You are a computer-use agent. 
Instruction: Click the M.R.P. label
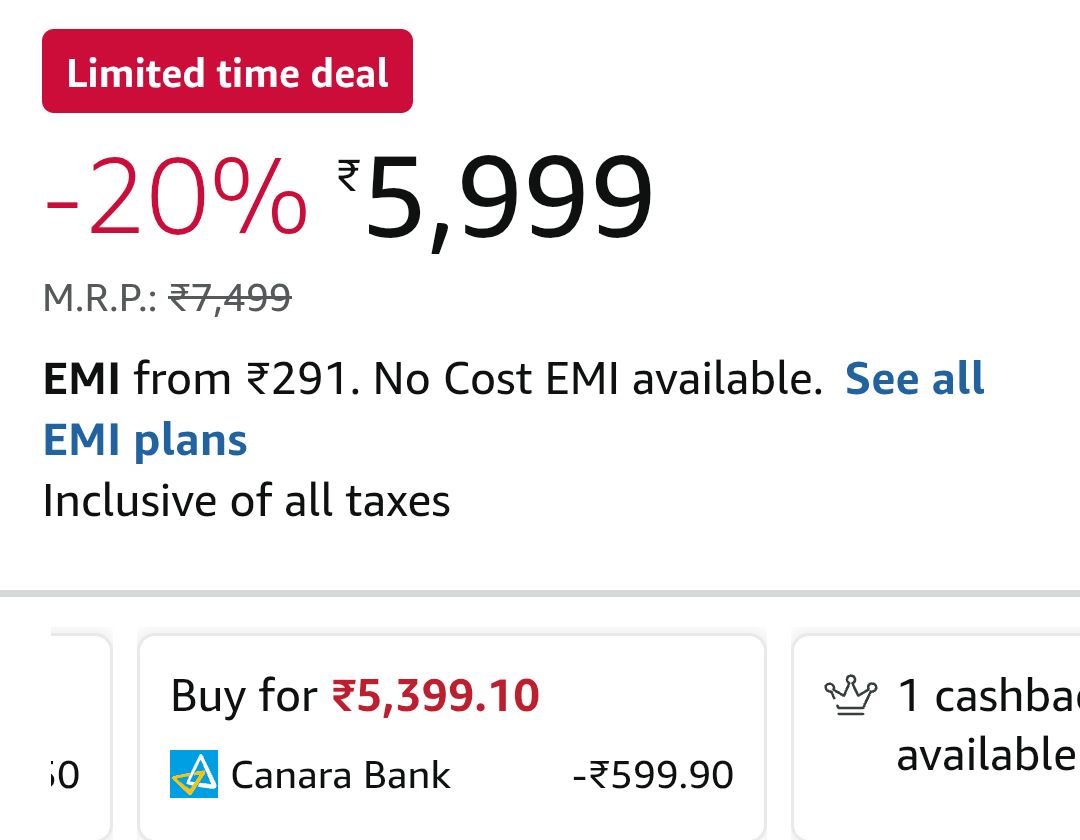pyautogui.click(x=100, y=297)
